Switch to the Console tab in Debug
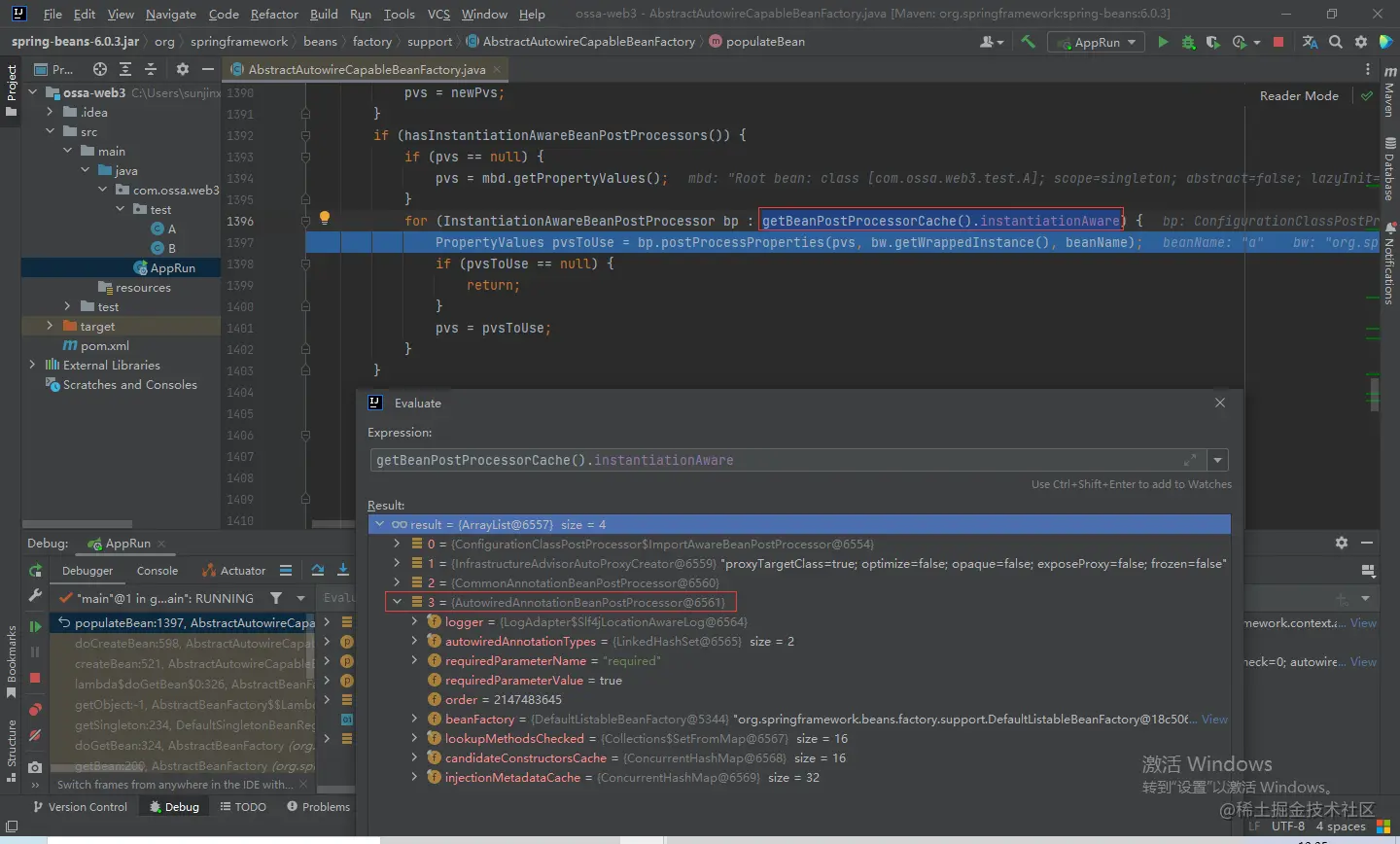Image resolution: width=1400 pixels, height=844 pixels. [157, 571]
